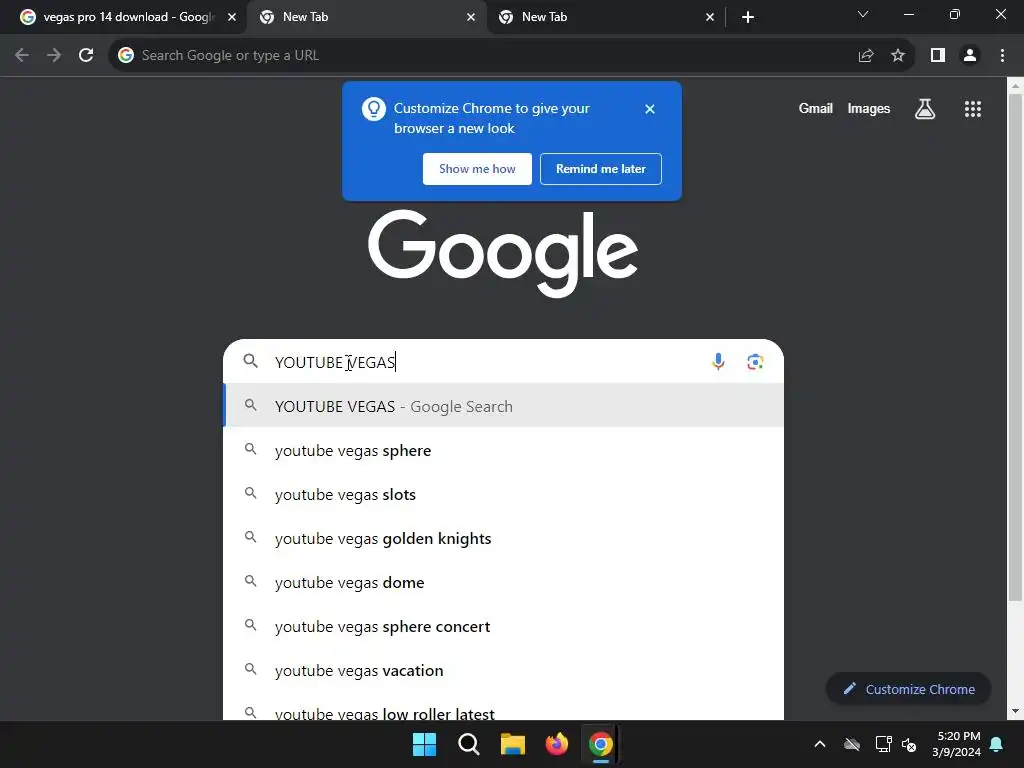Bookmark this tab with the star icon
1024x768 pixels.
898,56
